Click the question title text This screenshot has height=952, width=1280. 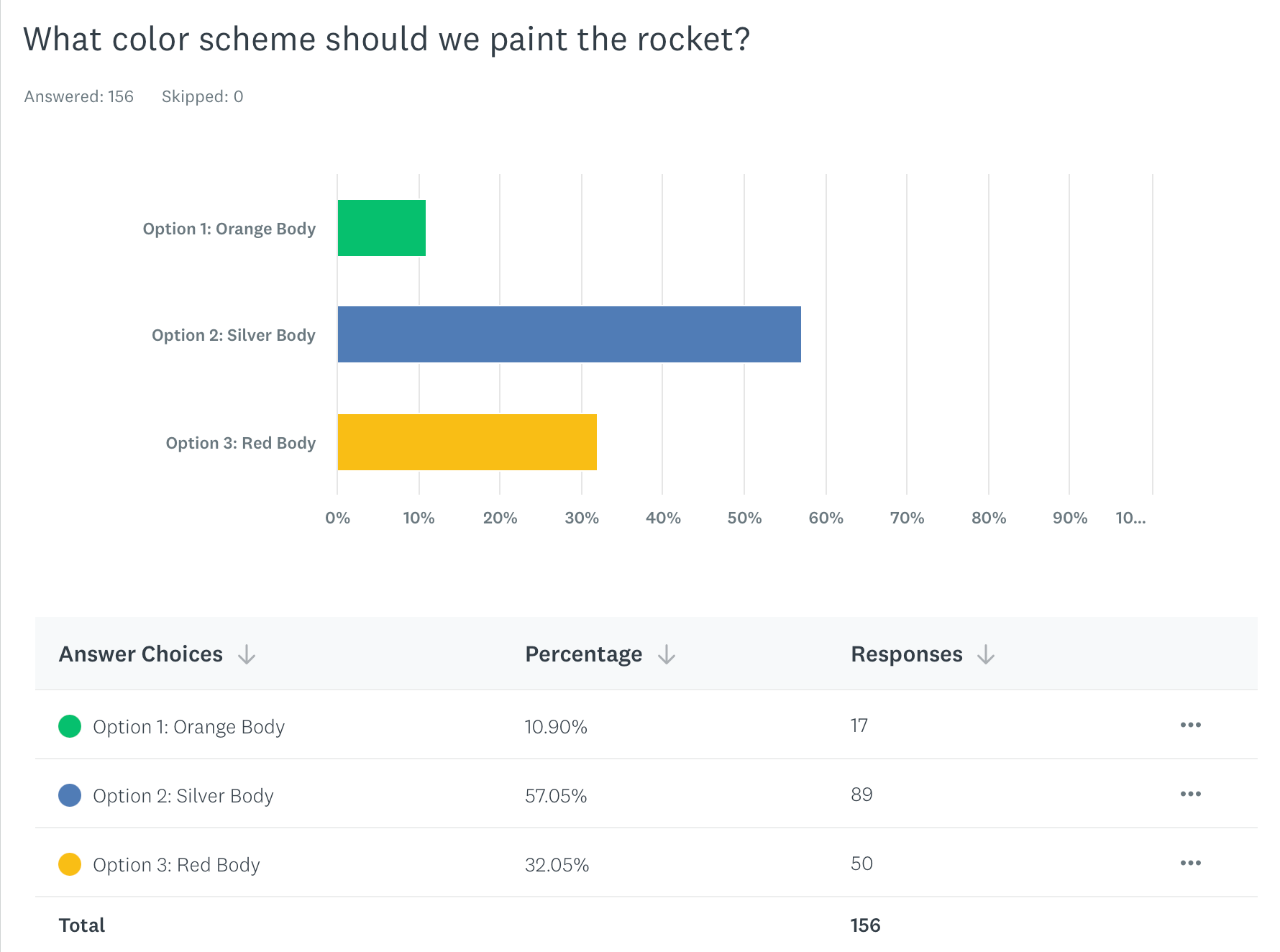click(x=386, y=40)
